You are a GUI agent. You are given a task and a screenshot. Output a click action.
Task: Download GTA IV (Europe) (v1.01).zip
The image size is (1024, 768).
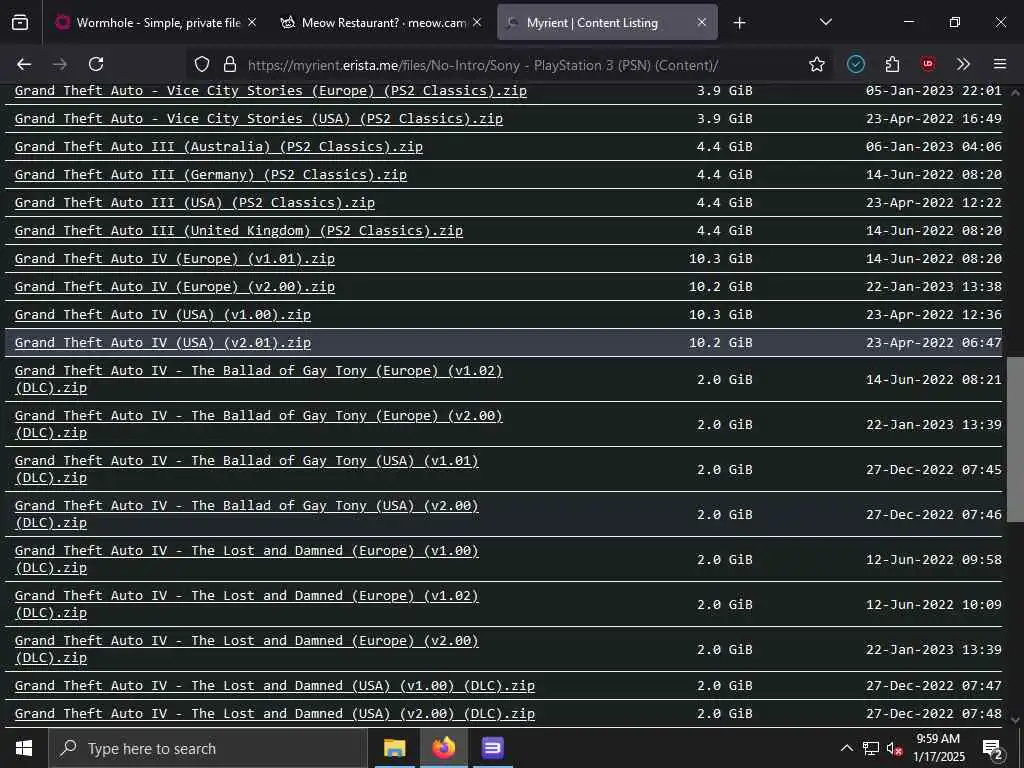[x=174, y=259]
